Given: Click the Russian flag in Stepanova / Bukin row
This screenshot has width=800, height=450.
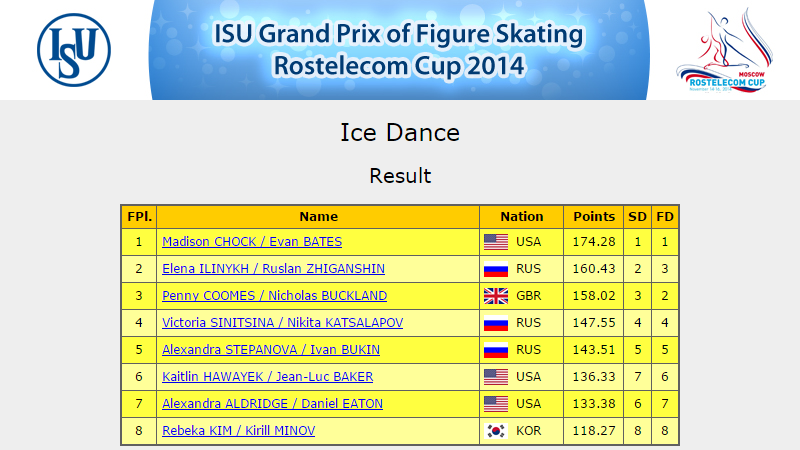Looking at the screenshot, I should coord(496,350).
